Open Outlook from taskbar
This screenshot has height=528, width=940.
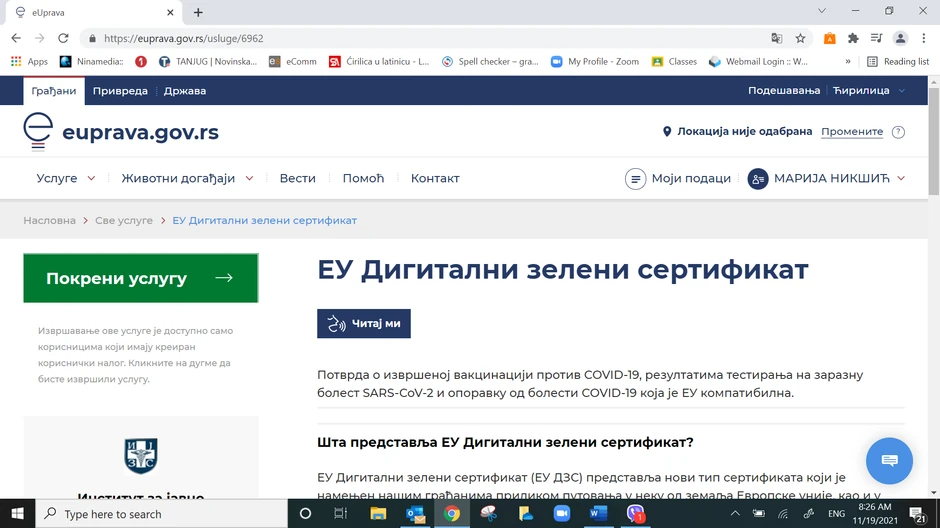pos(415,514)
